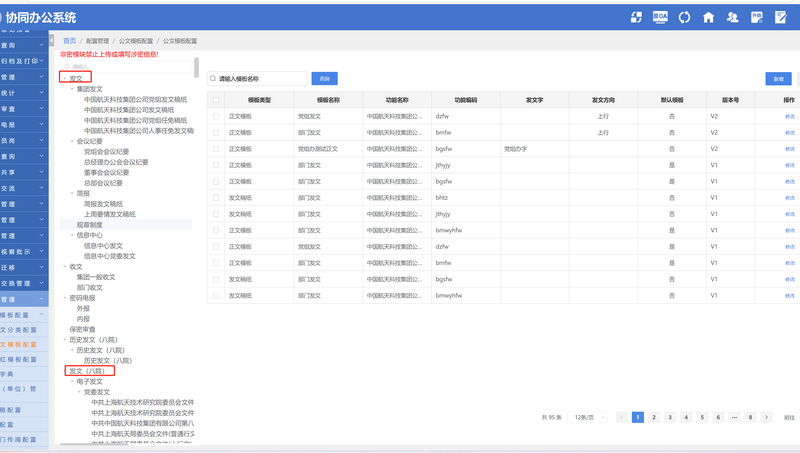
Task: Open the two-person contacts icon in the header
Action: (733, 17)
